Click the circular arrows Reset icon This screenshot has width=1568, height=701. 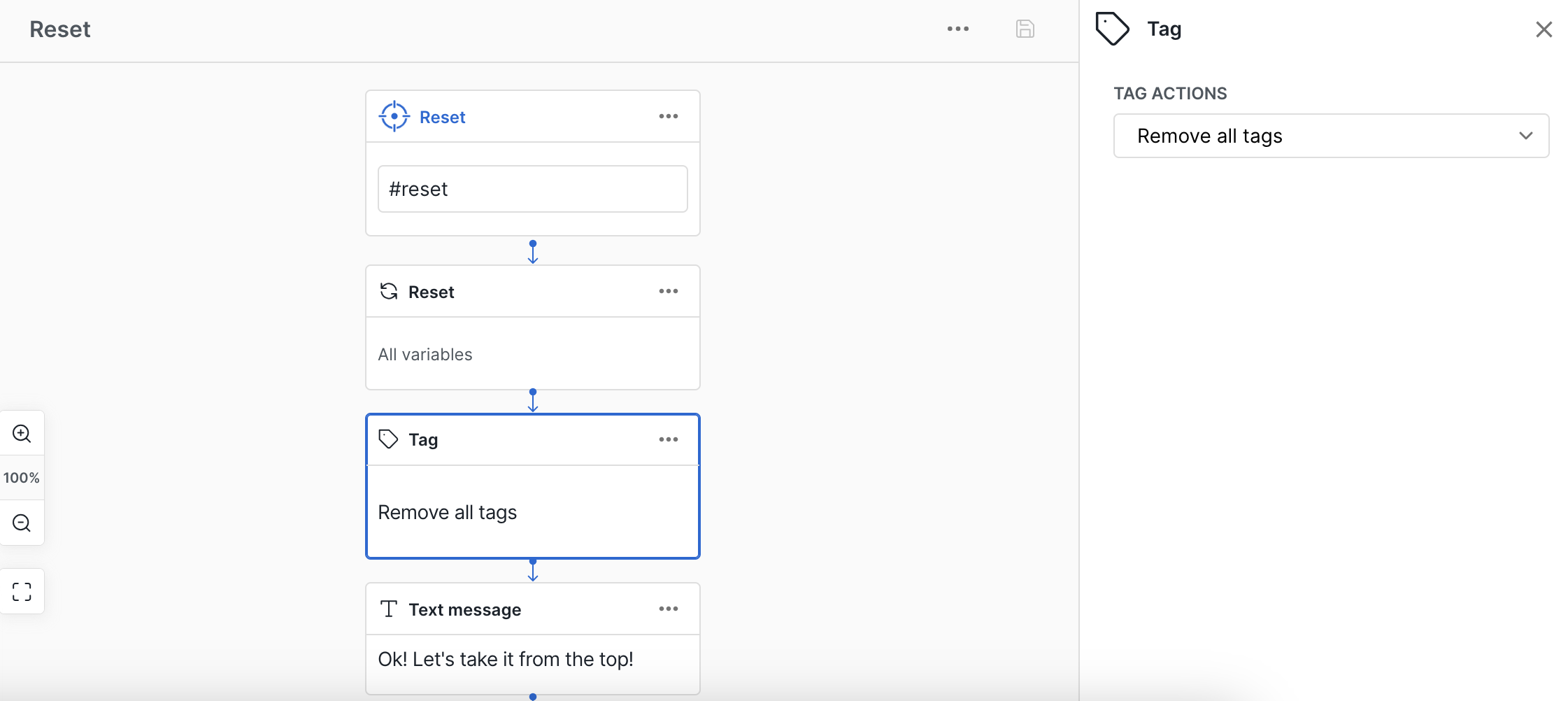click(389, 292)
